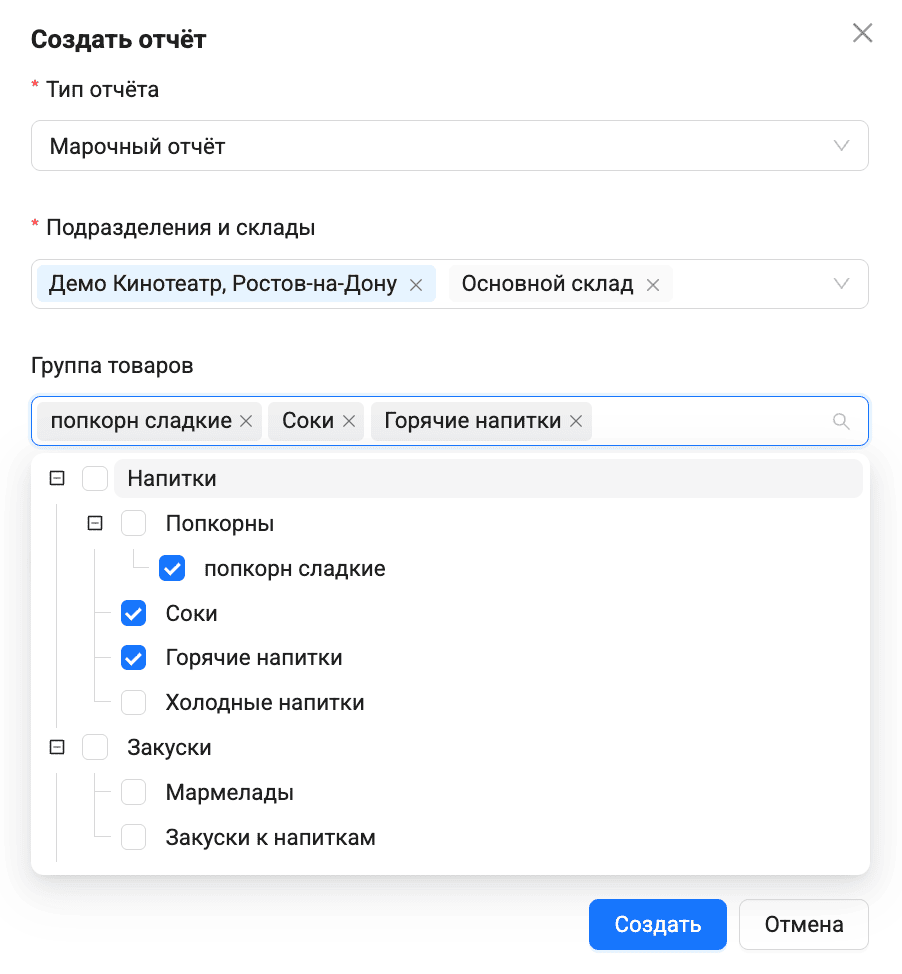902x974 pixels.
Task: Enable the Мармелады checkbox
Action: pyautogui.click(x=133, y=793)
